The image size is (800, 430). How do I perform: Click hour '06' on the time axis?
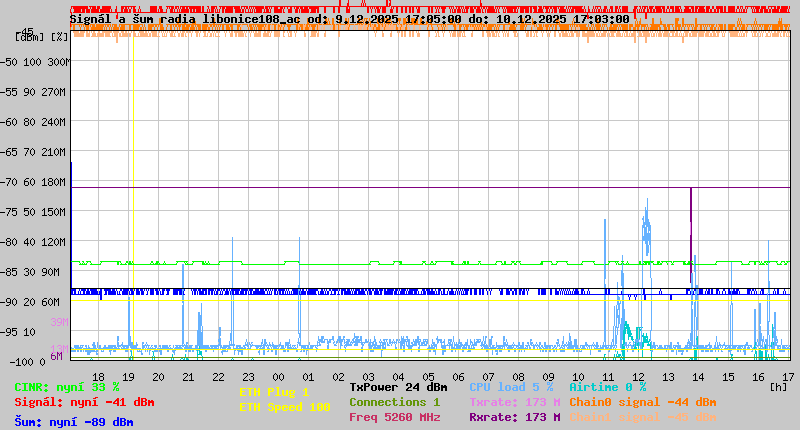458,377
